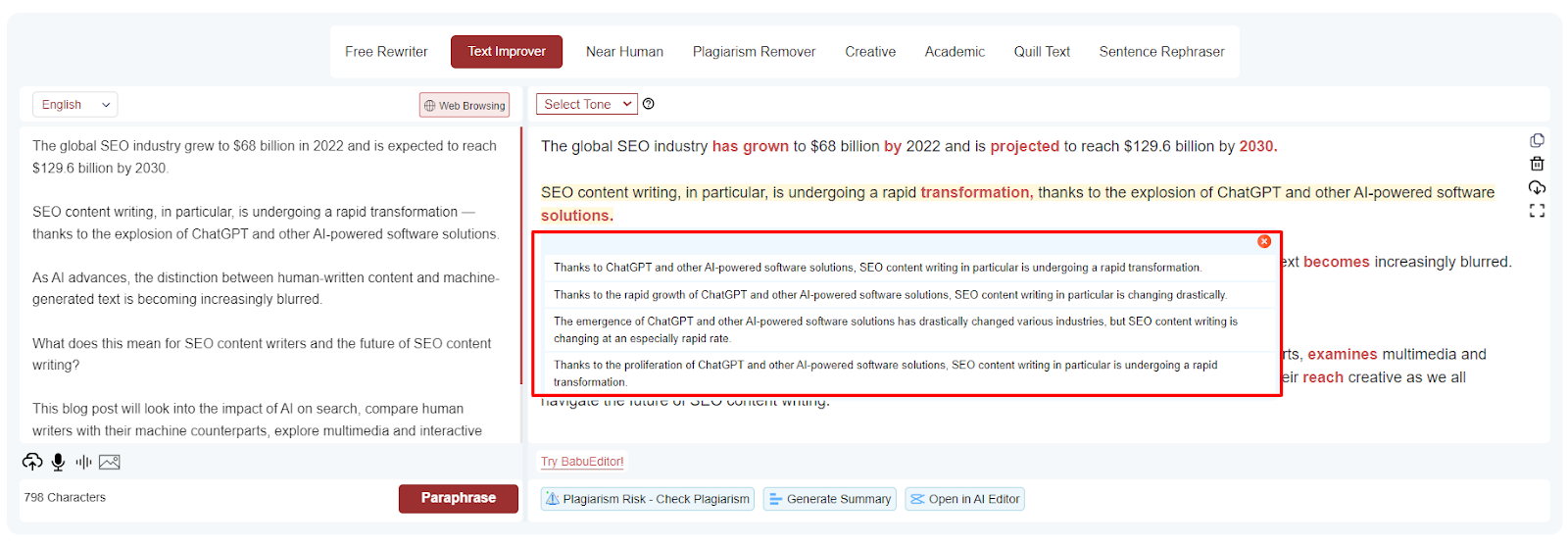
Task: Expand output panel to fullscreen
Action: pyautogui.click(x=1537, y=211)
